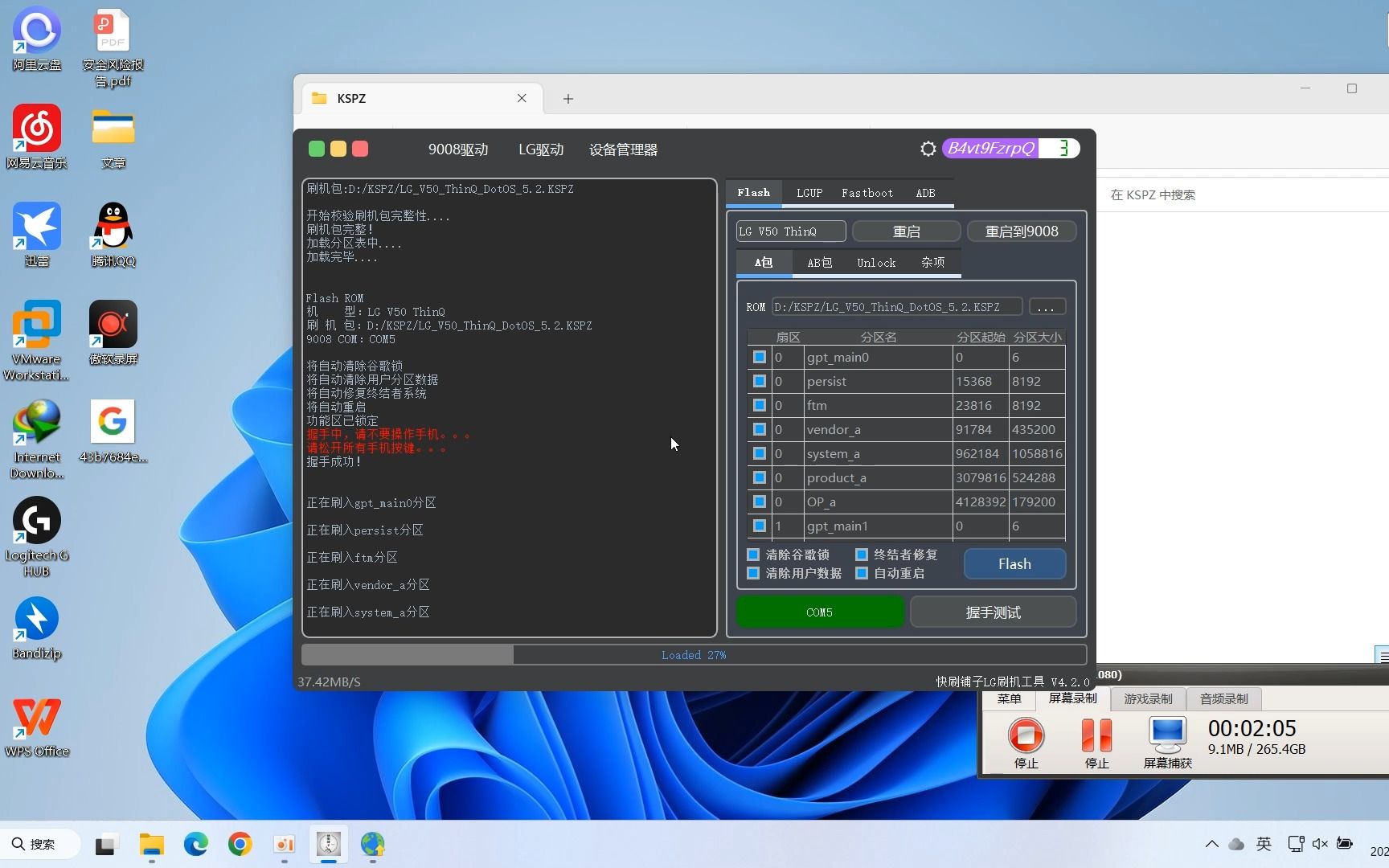Click the Loaded 27% progress bar
Viewport: 1389px width, 868px height.
[x=694, y=655]
